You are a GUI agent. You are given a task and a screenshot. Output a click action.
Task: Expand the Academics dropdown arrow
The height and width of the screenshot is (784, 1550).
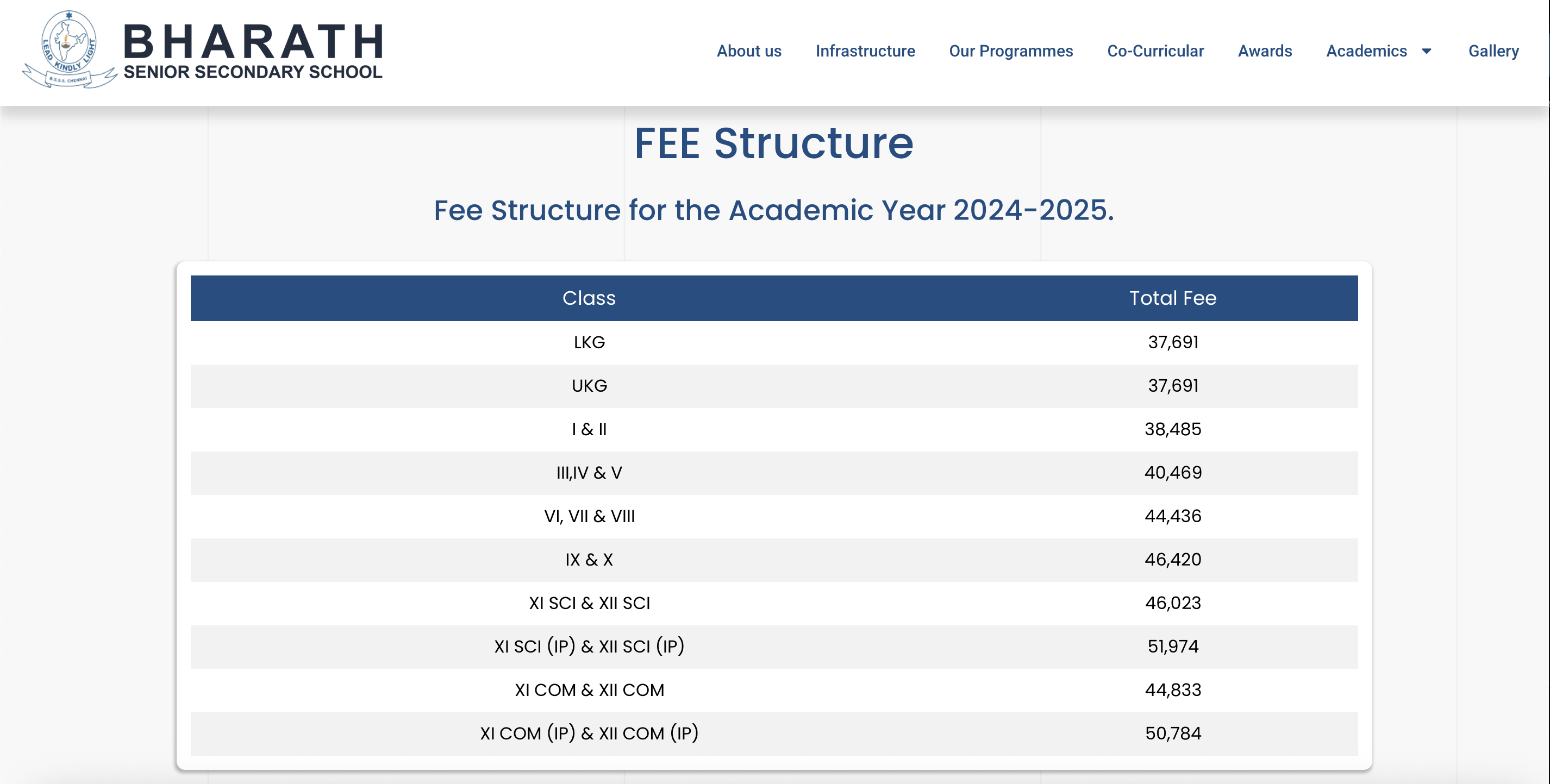click(1427, 51)
